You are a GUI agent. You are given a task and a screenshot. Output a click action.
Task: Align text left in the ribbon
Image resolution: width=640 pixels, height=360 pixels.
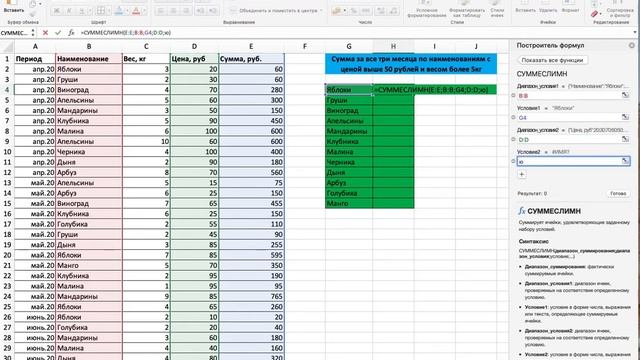pyautogui.click(x=161, y=11)
